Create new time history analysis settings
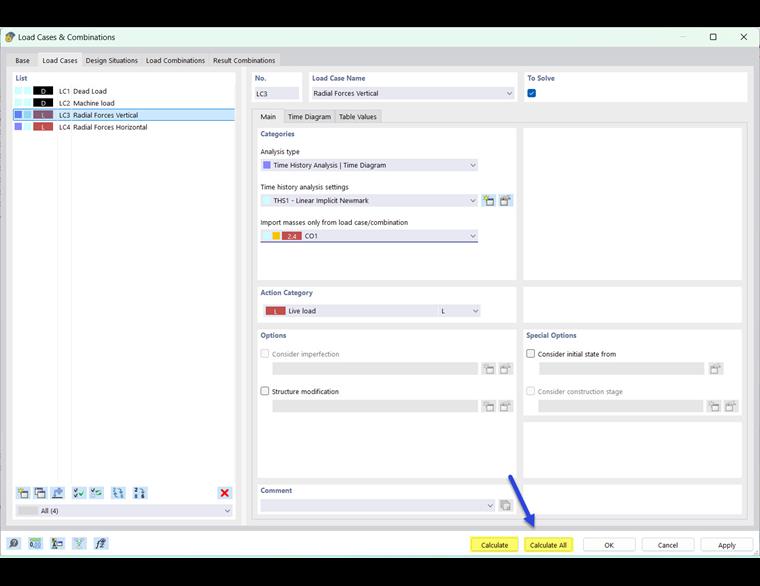The image size is (760, 586). pos(489,201)
